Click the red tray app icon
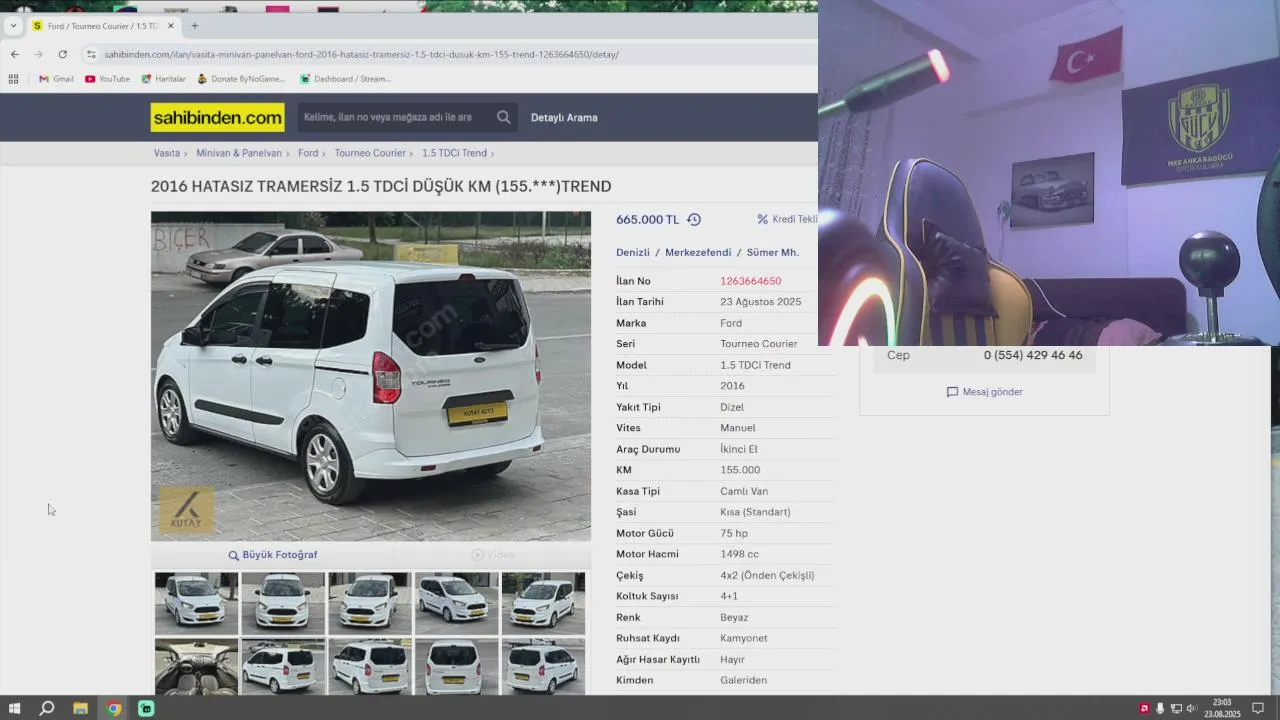Viewport: 1280px width, 720px height. (1145, 708)
